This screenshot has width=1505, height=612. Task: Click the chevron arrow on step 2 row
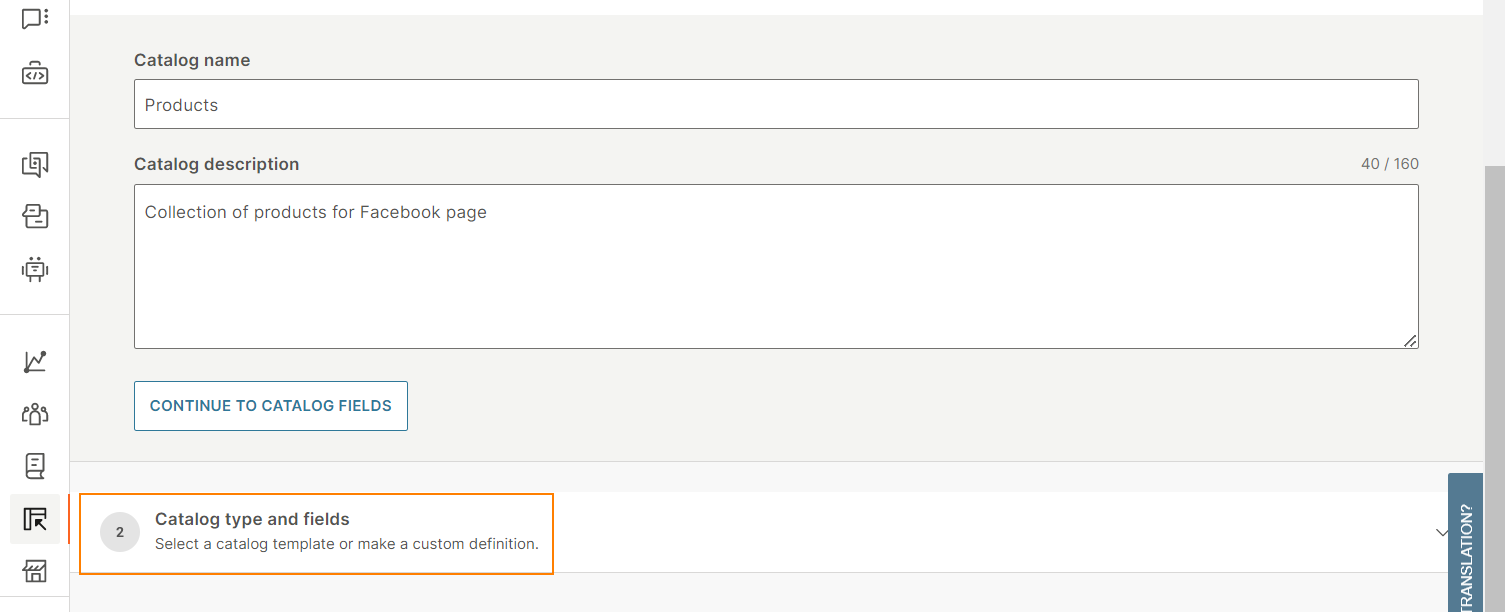[1442, 533]
